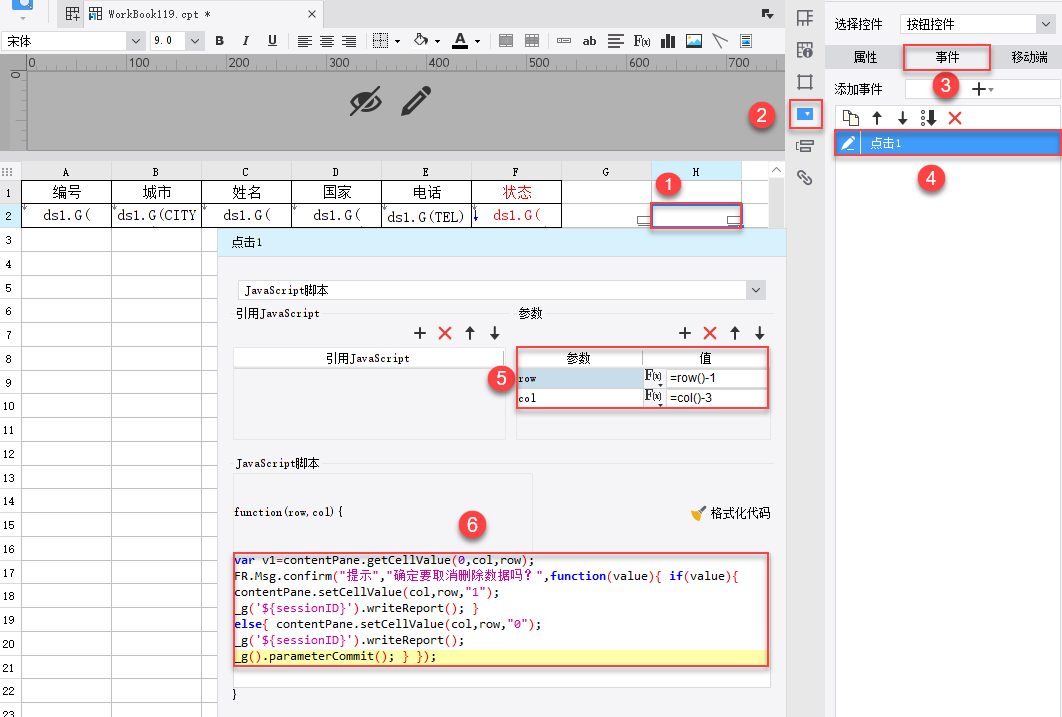Add a new referenced JavaScript entry
This screenshot has height=717, width=1062.
click(x=420, y=333)
